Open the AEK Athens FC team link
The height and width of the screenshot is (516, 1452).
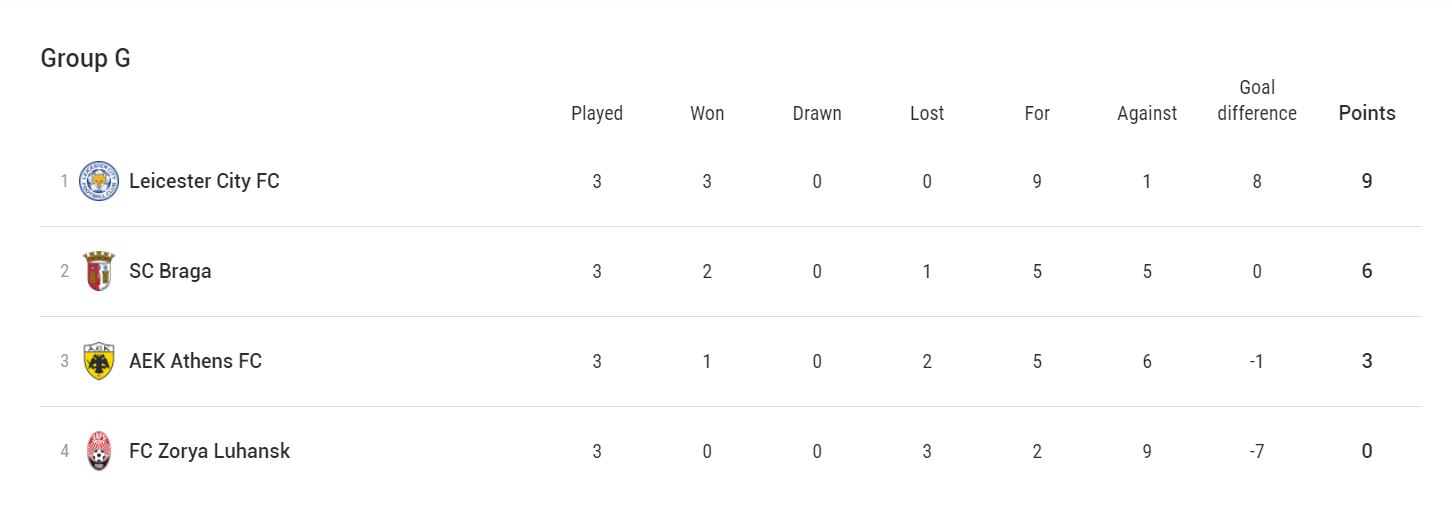click(x=195, y=361)
